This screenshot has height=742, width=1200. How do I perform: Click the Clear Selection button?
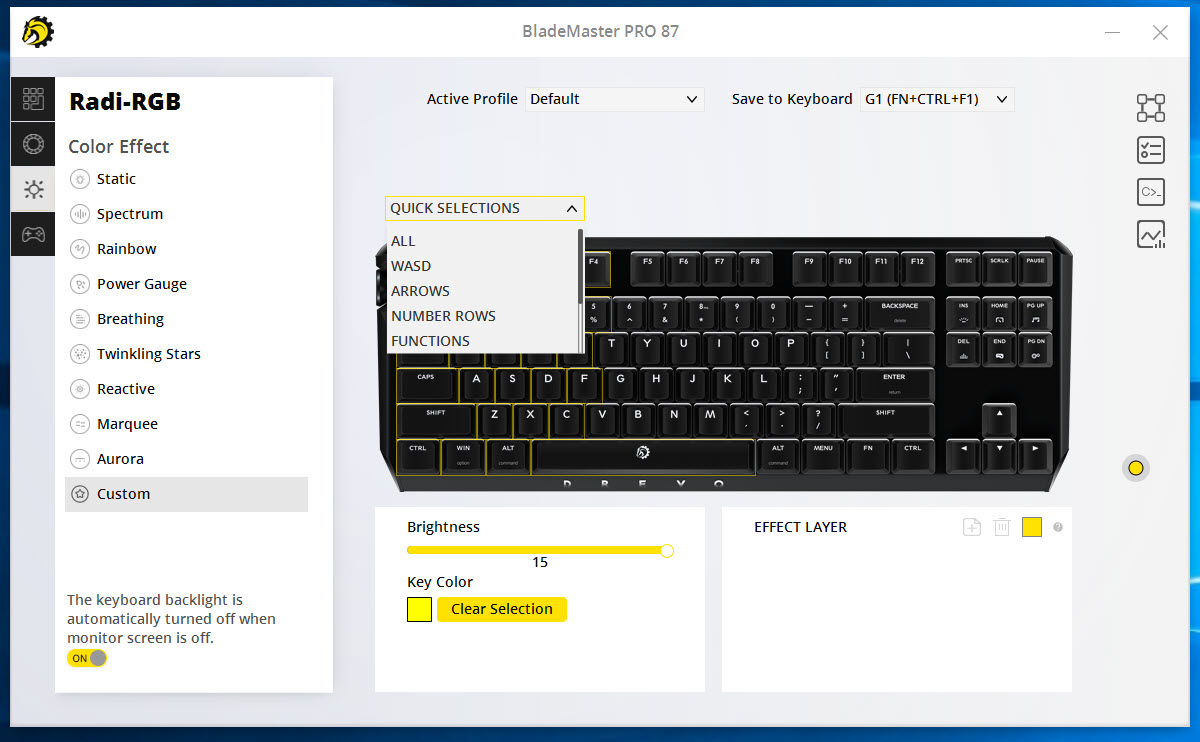click(502, 609)
